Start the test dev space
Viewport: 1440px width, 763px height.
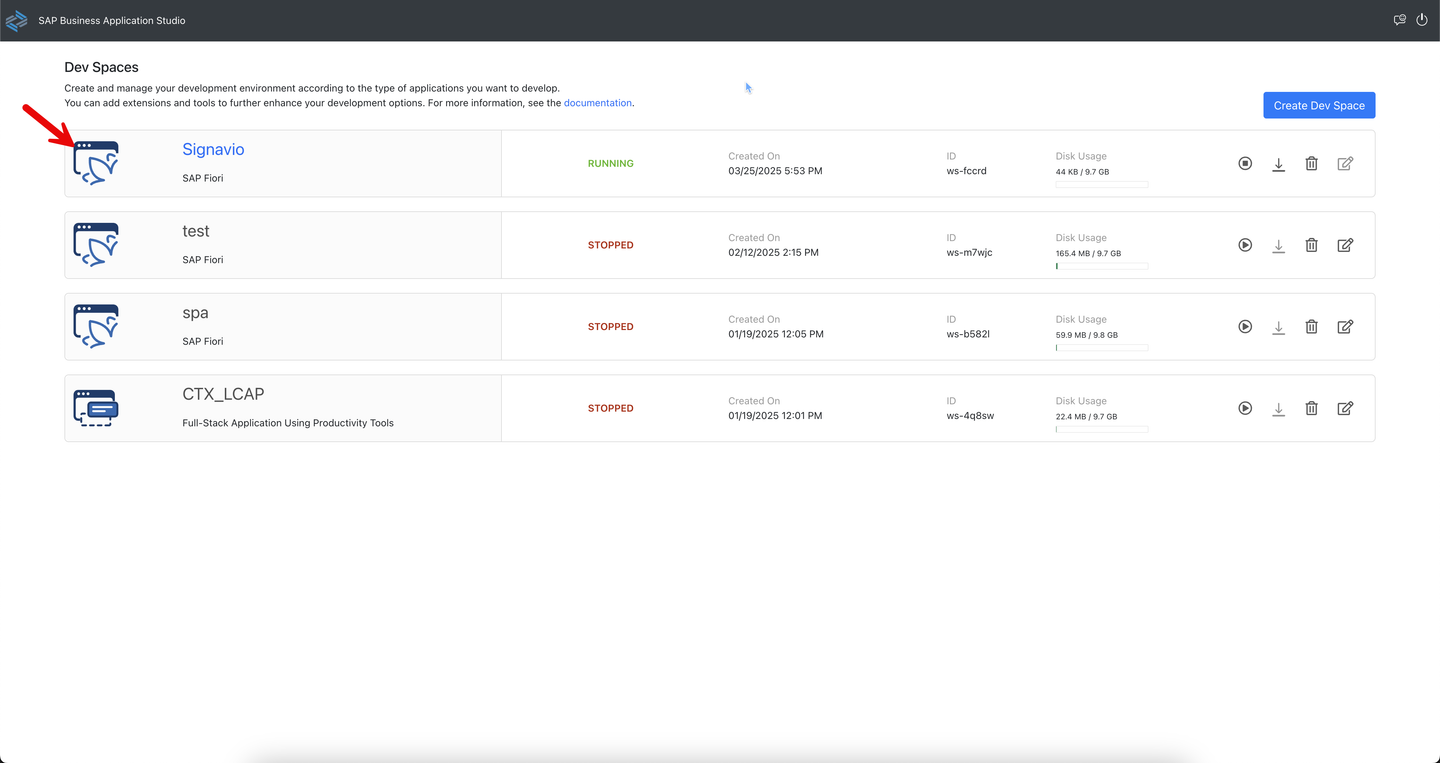1245,245
